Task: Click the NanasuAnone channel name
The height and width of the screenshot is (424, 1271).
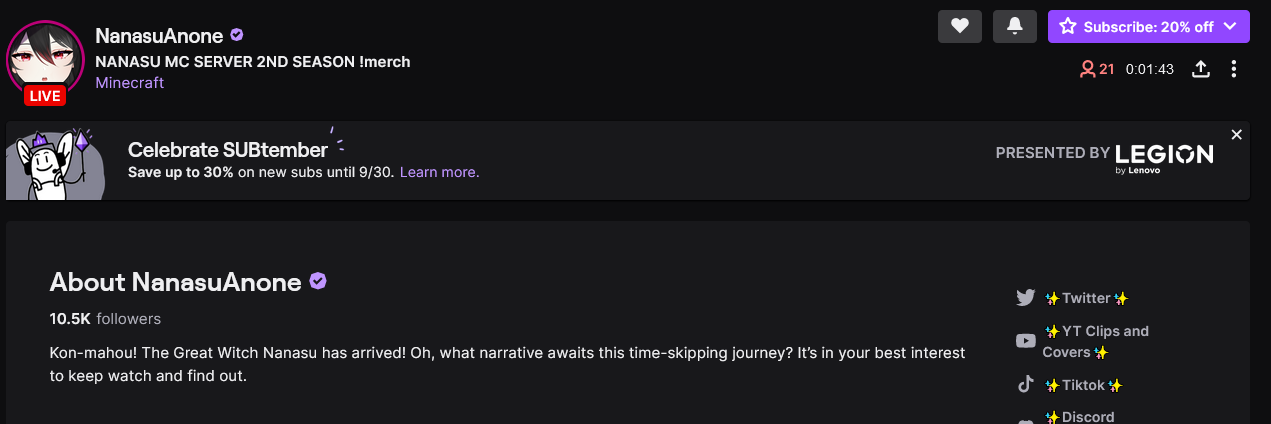Action: pos(159,36)
